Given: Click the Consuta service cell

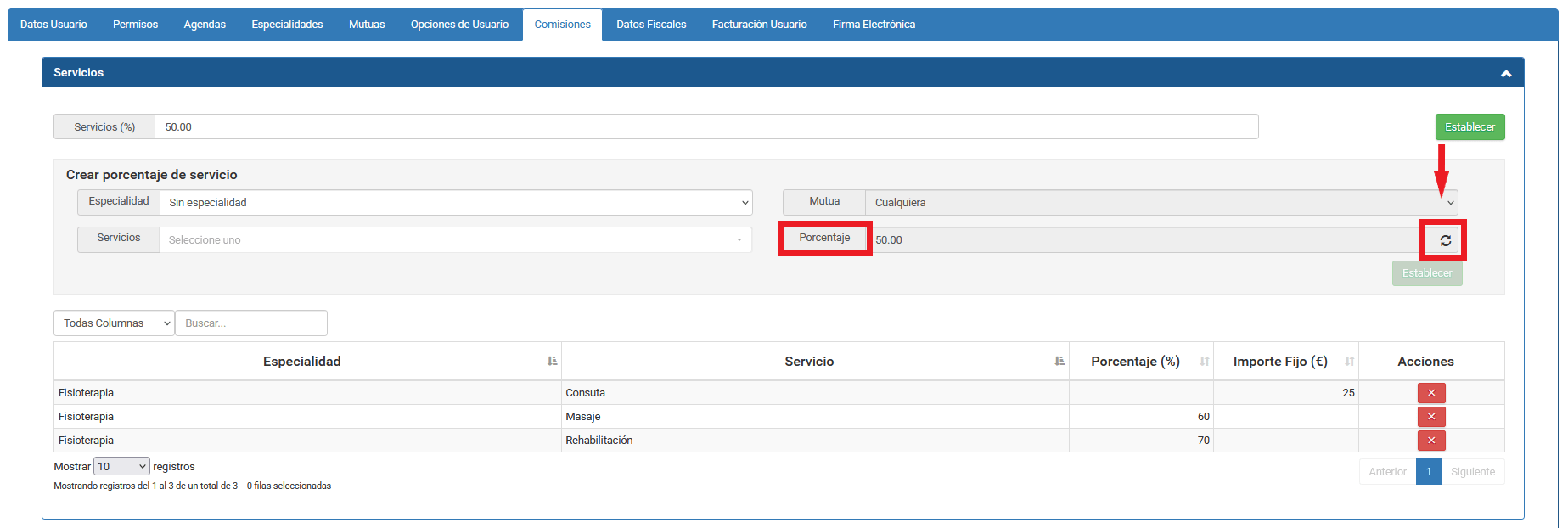Looking at the screenshot, I should point(815,393).
